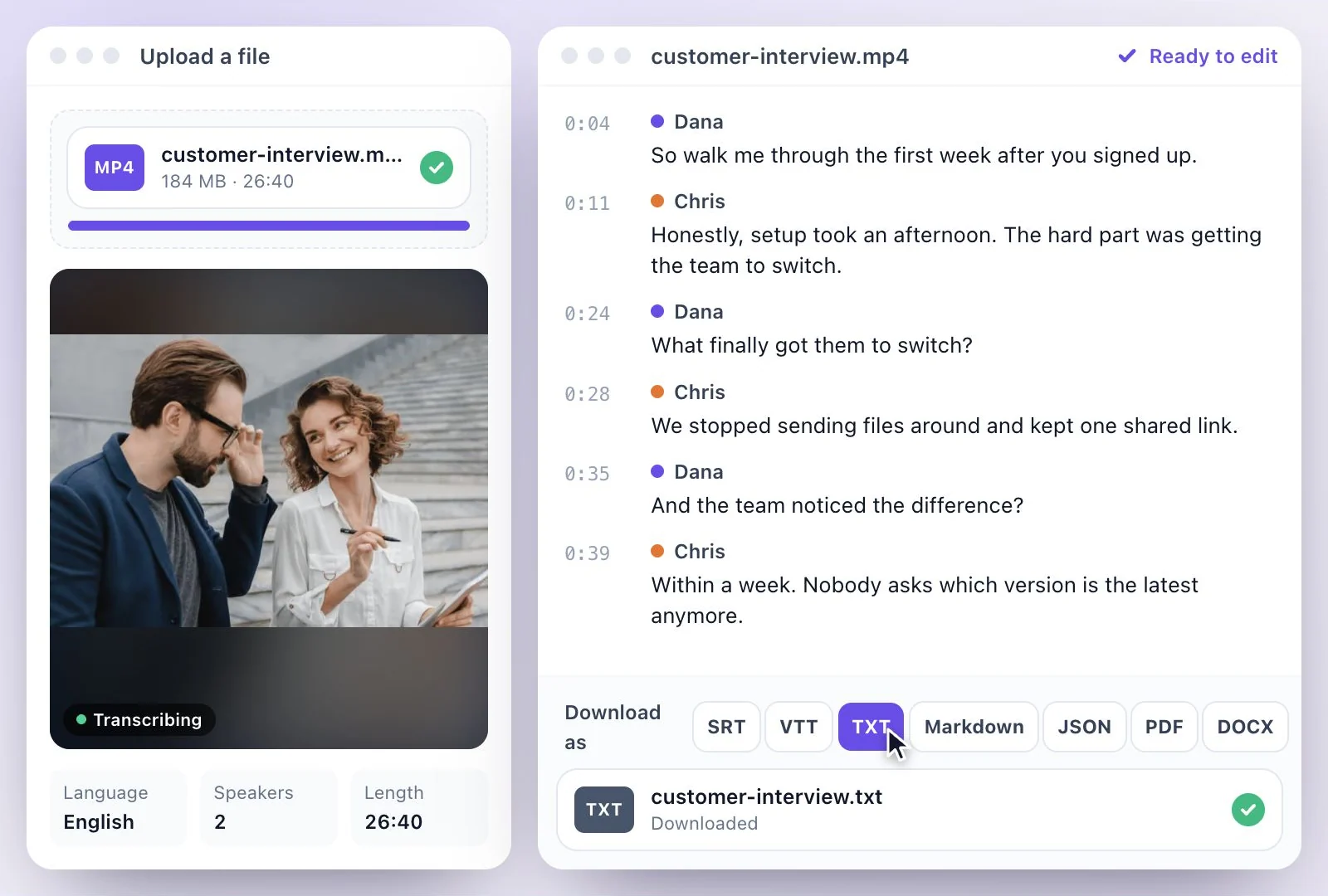Choose the DOCX export format
The height and width of the screenshot is (896, 1328).
pos(1245,727)
